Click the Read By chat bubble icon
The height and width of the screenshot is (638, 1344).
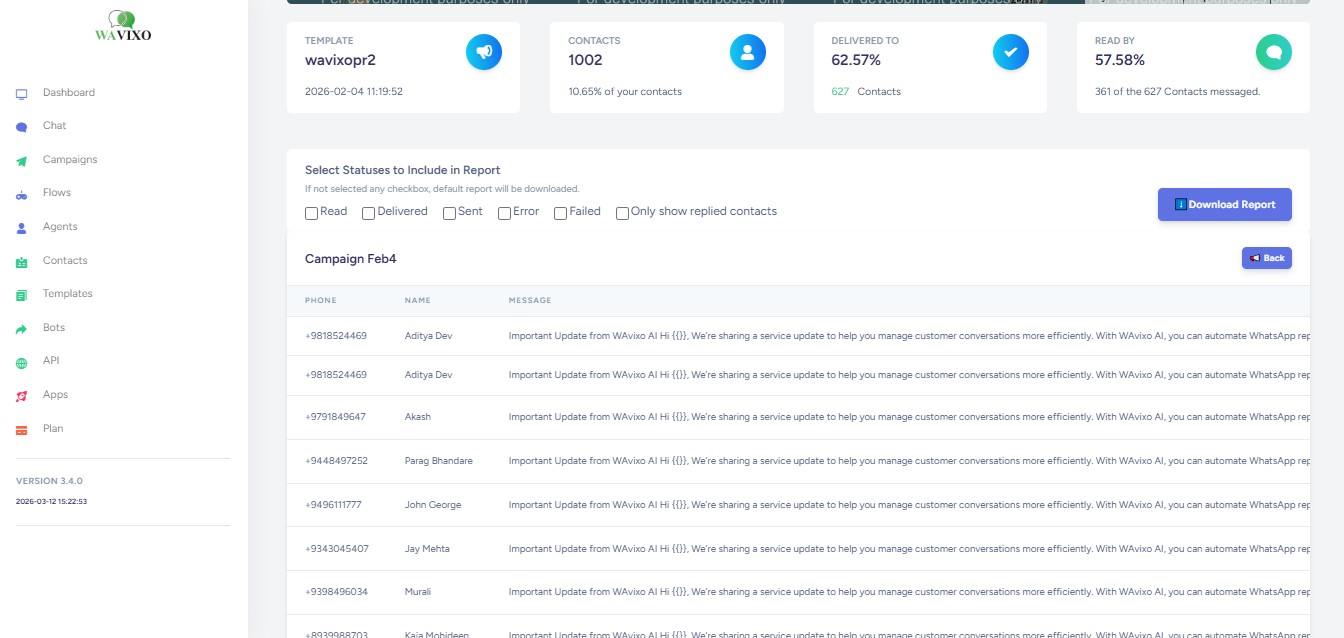click(x=1273, y=52)
